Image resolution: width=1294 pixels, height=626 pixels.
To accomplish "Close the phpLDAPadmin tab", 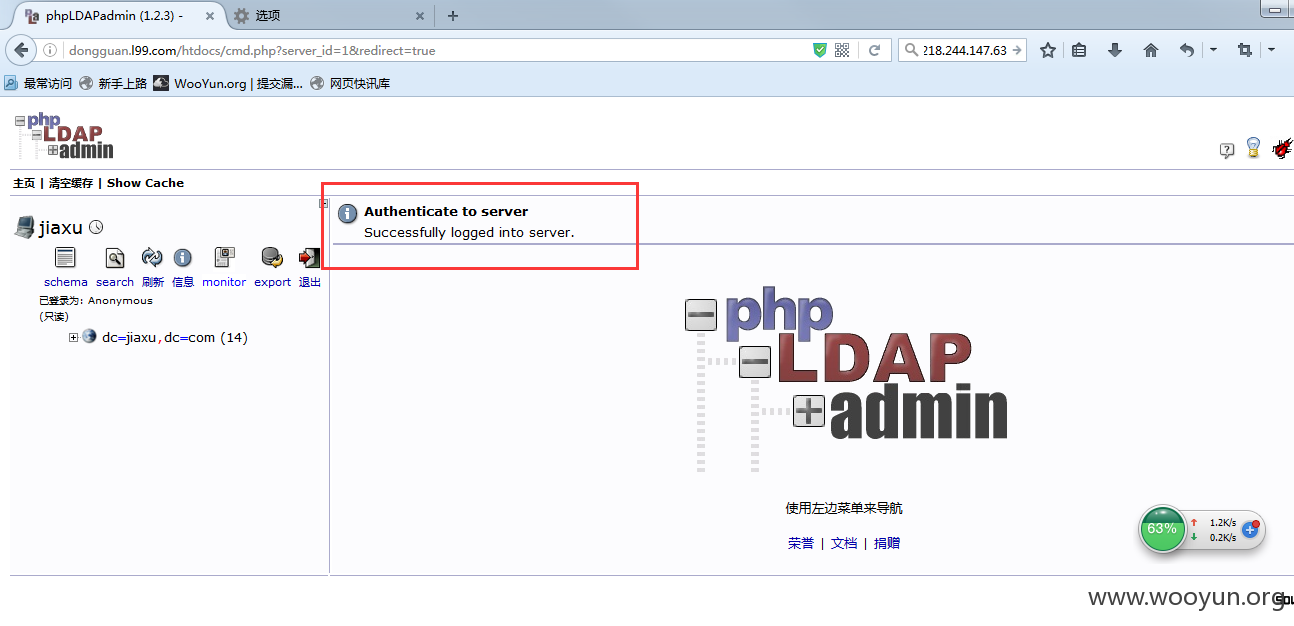I will [x=209, y=16].
